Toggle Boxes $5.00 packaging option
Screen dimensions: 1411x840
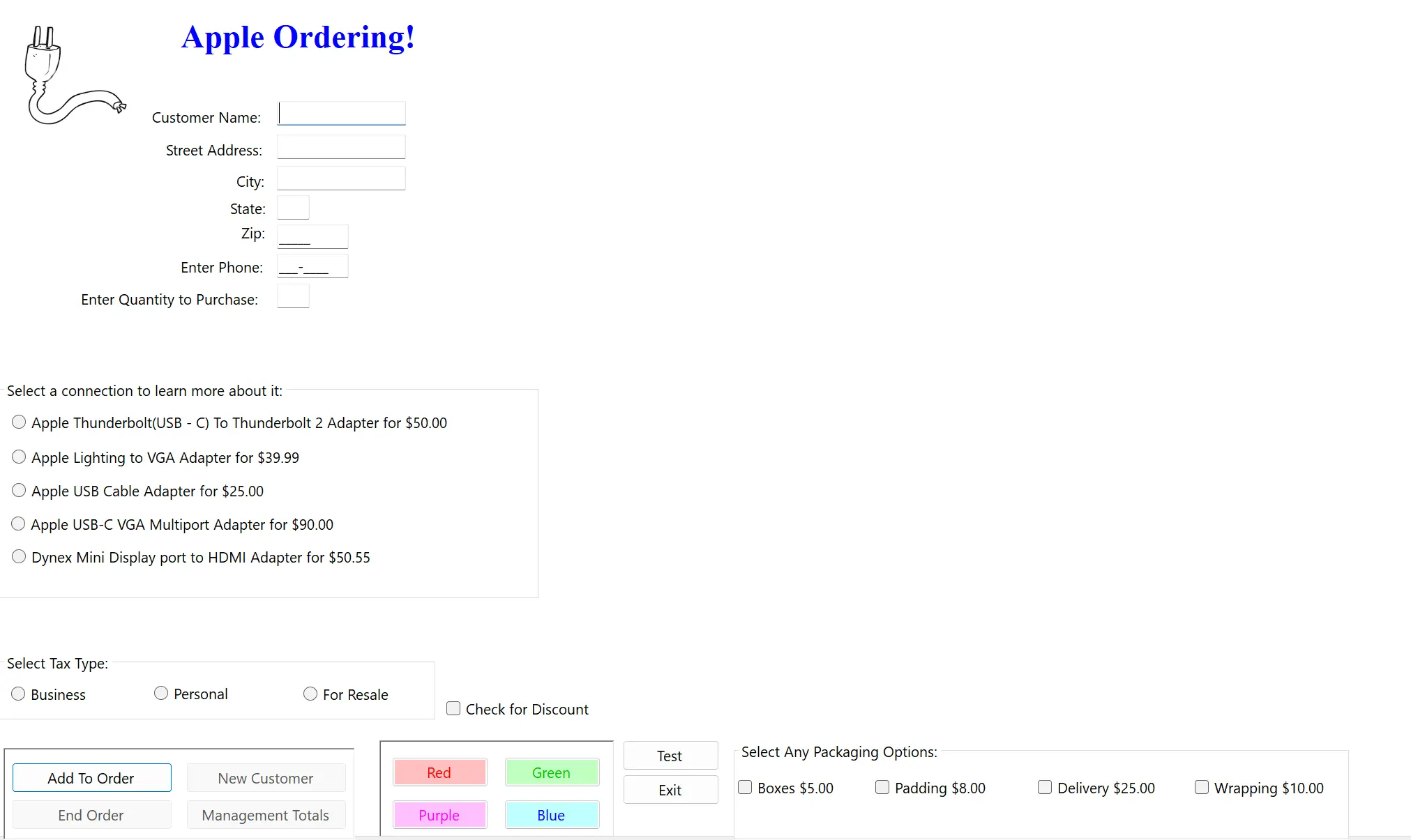[x=748, y=787]
